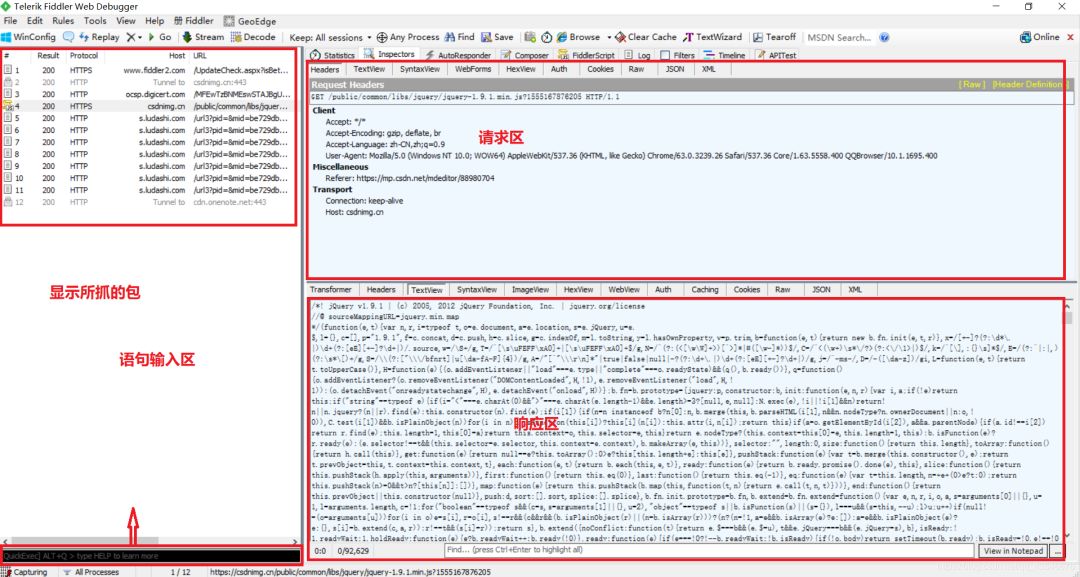Viewport: 1080px width, 577px height.
Task: Expand the Browse dropdown arrow
Action: [609, 37]
